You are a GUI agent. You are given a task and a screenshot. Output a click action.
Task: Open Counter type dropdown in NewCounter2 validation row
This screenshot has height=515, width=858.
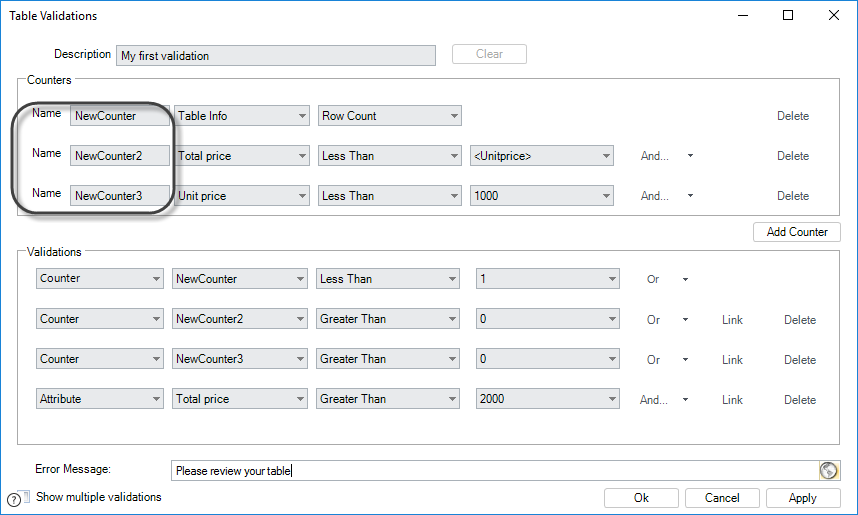100,319
